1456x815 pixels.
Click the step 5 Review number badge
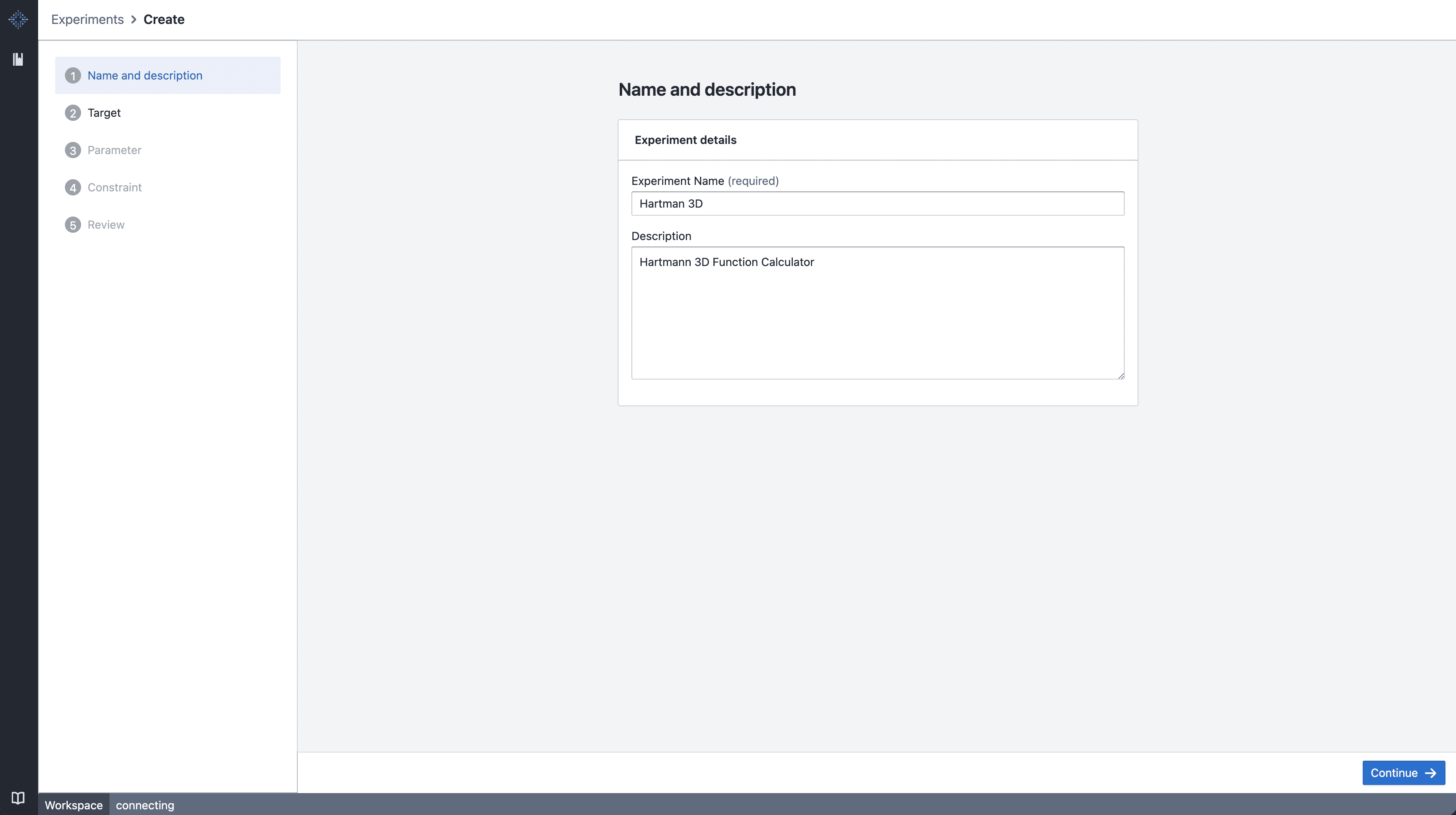pyautogui.click(x=72, y=225)
